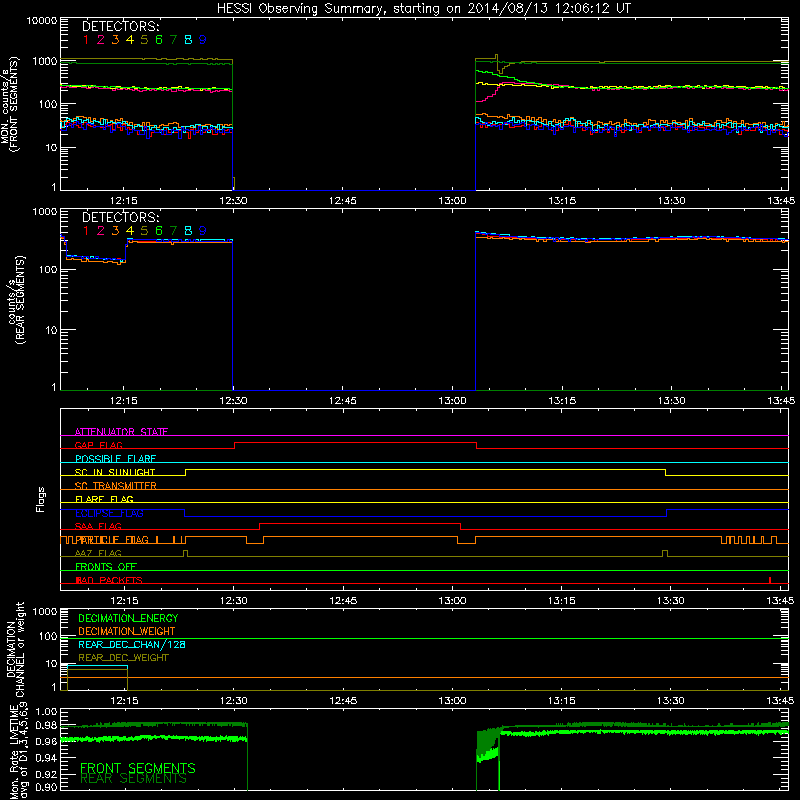The width and height of the screenshot is (800, 800).
Task: Click the SC_TRANSMITTER flag label
Action: point(115,485)
